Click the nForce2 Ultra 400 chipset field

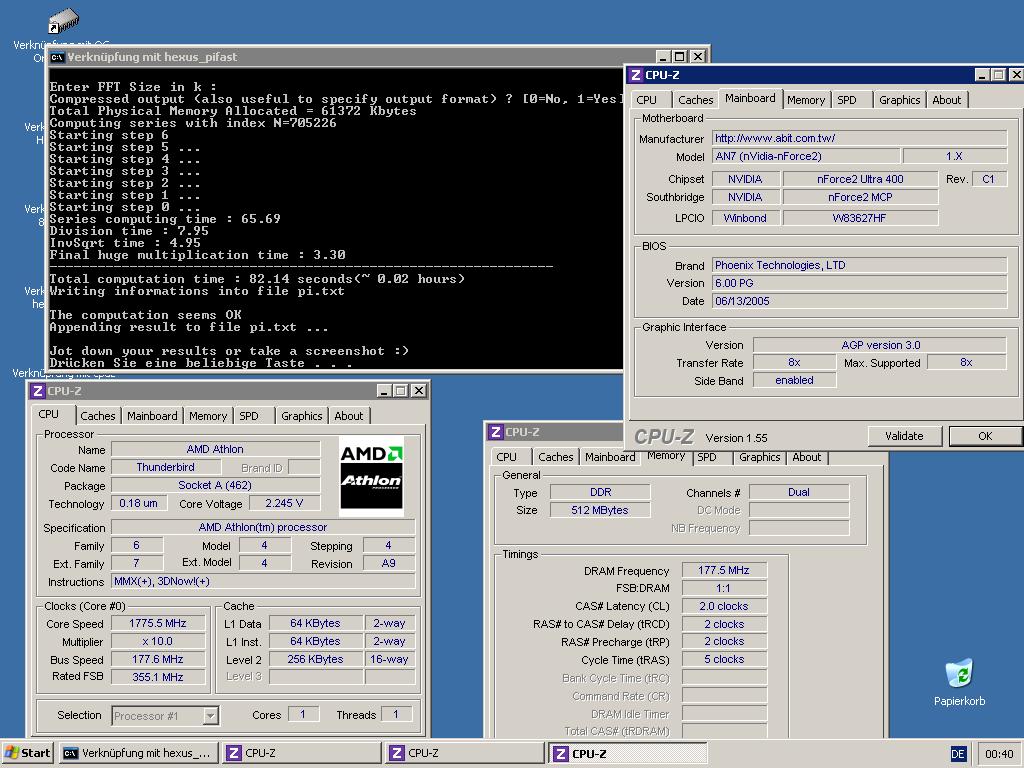pyautogui.click(x=860, y=179)
